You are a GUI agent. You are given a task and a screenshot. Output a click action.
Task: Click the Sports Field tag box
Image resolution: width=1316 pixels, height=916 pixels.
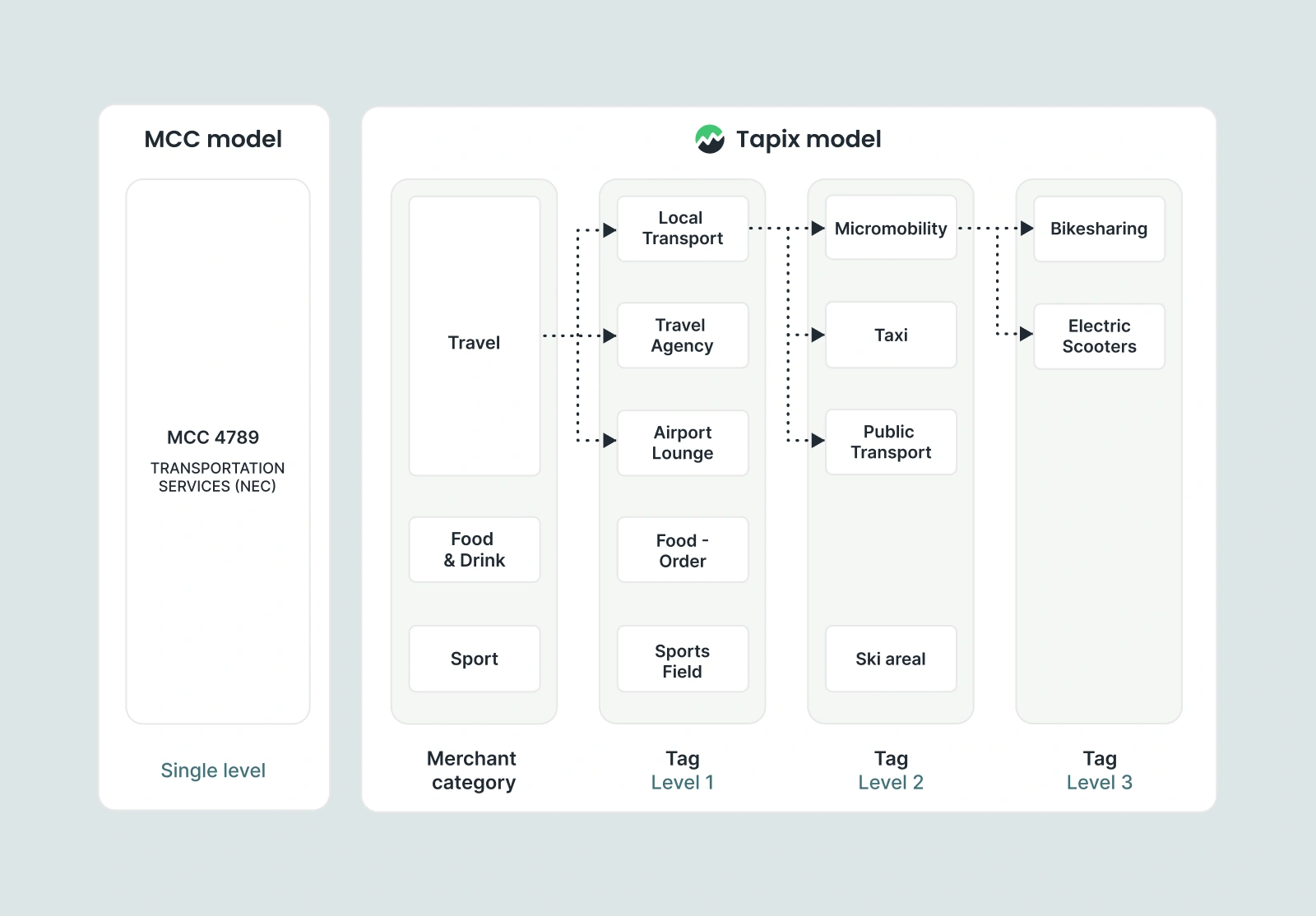[x=683, y=659]
